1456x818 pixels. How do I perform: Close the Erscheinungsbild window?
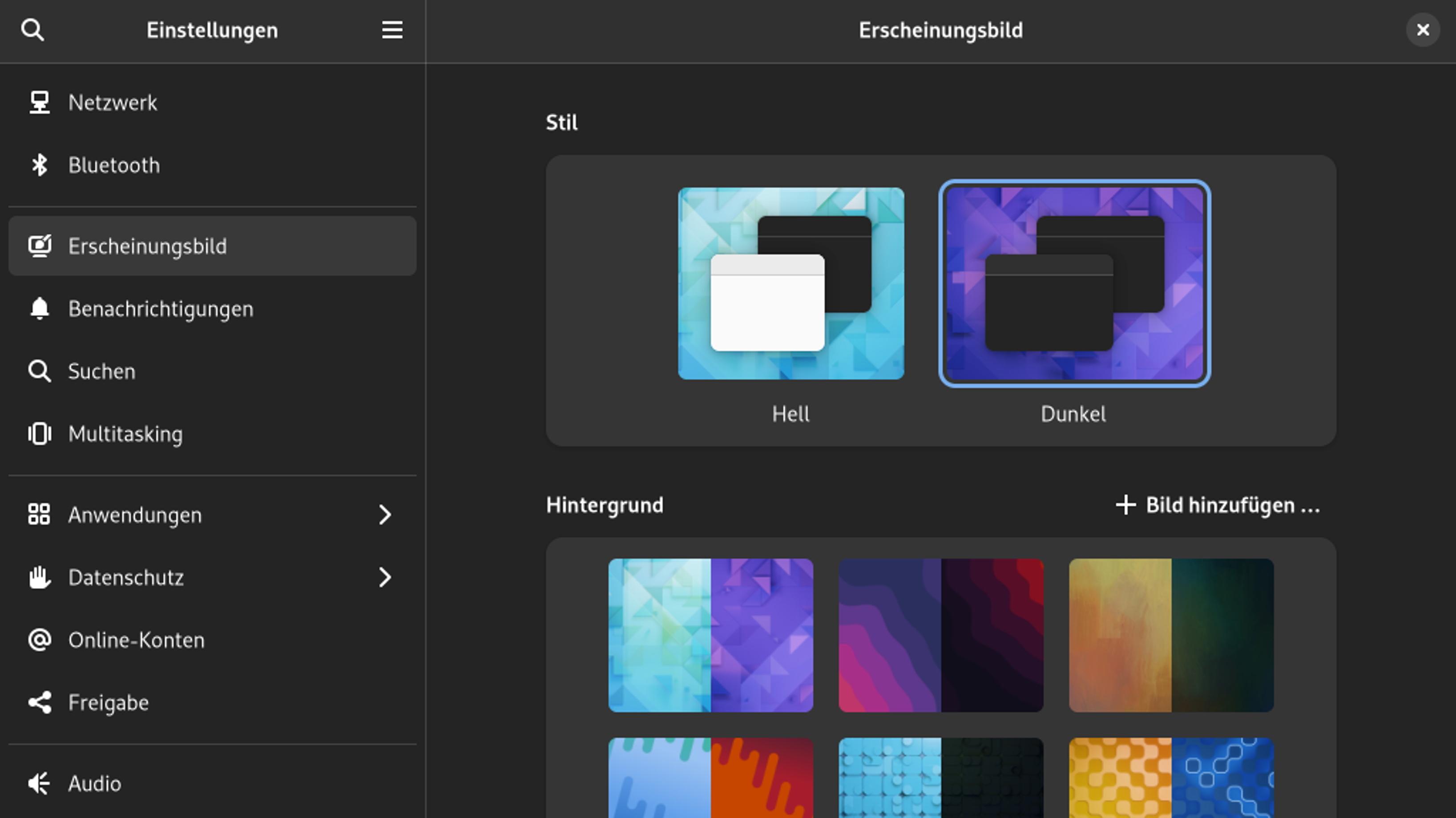pos(1423,30)
